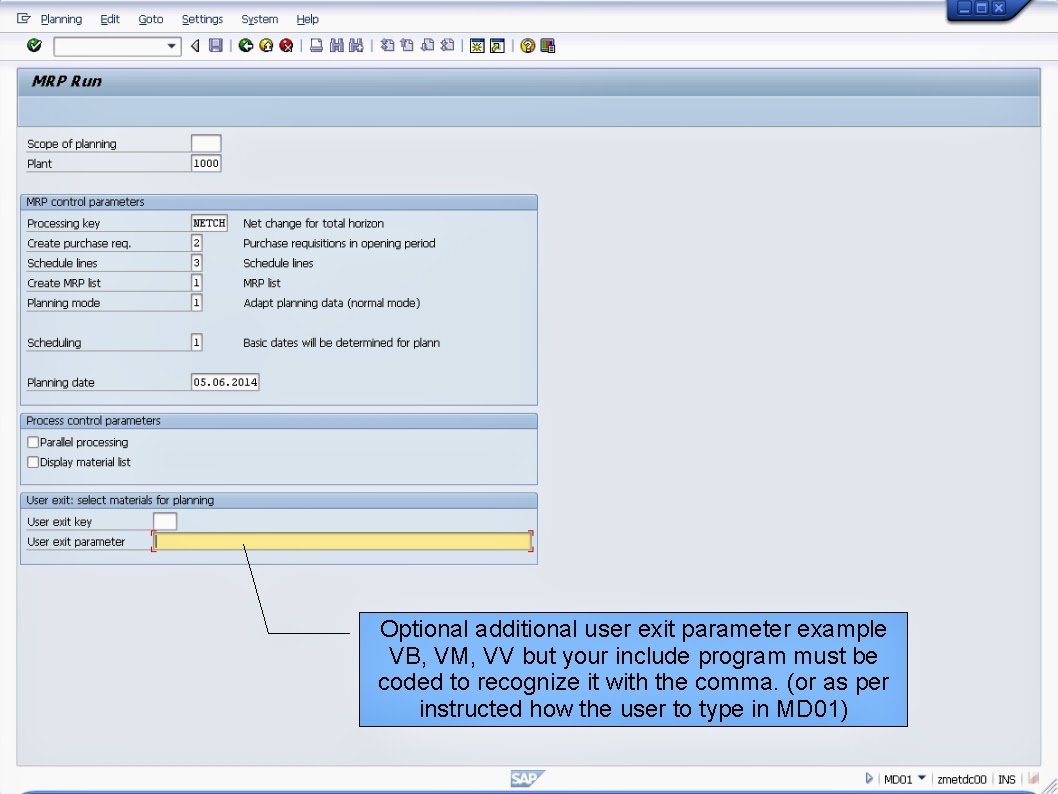Enable the Parallel processing checkbox
Image resolution: width=1058 pixels, height=794 pixels.
(x=33, y=441)
